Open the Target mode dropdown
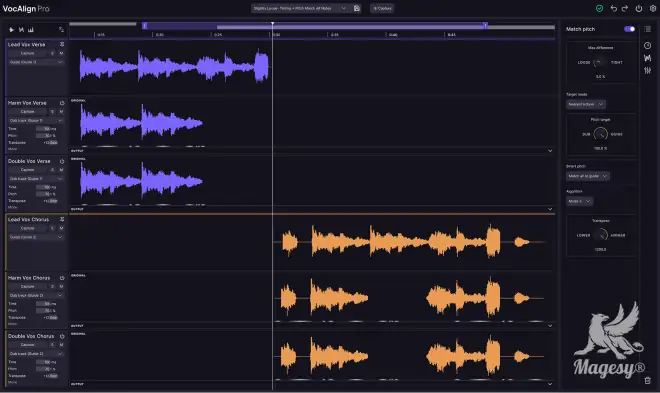Image resolution: width=660 pixels, height=393 pixels. coord(586,104)
